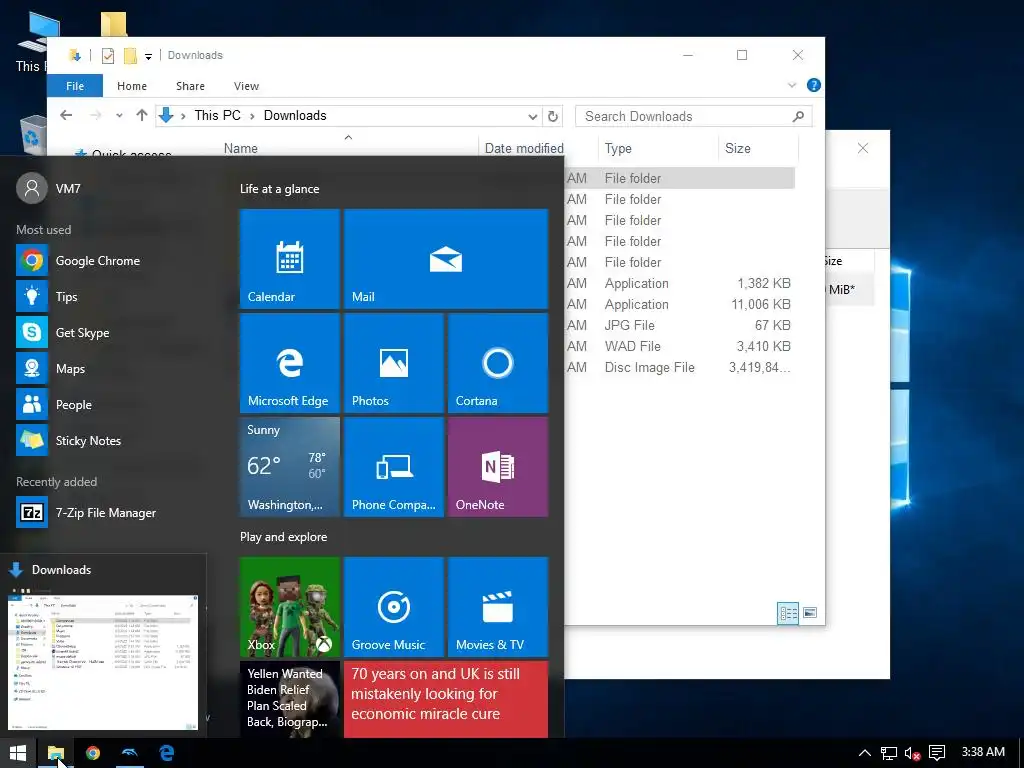Select the Disc Image File row
Screen dimensions: 1024x768
[x=679, y=367]
